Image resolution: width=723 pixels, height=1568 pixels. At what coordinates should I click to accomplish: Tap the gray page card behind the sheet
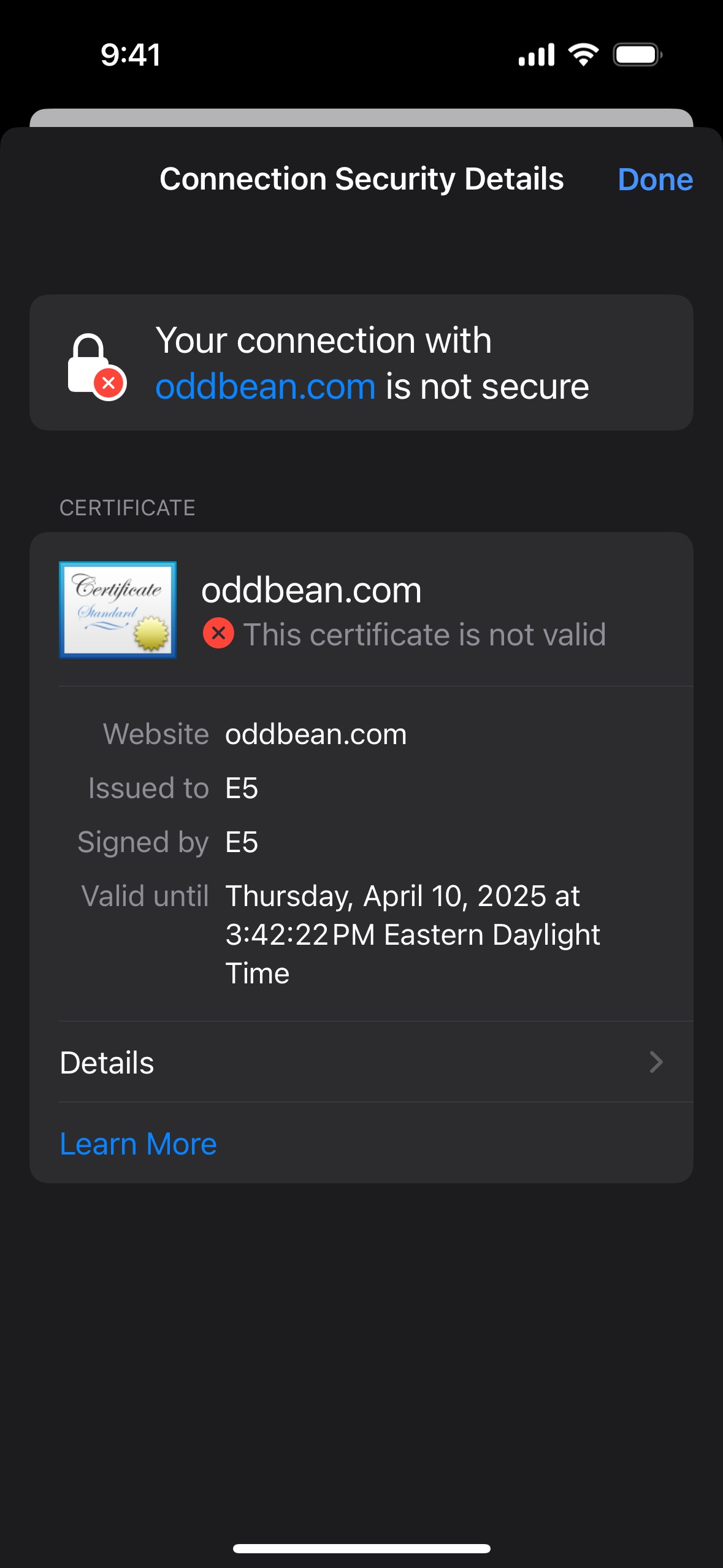(x=361, y=118)
